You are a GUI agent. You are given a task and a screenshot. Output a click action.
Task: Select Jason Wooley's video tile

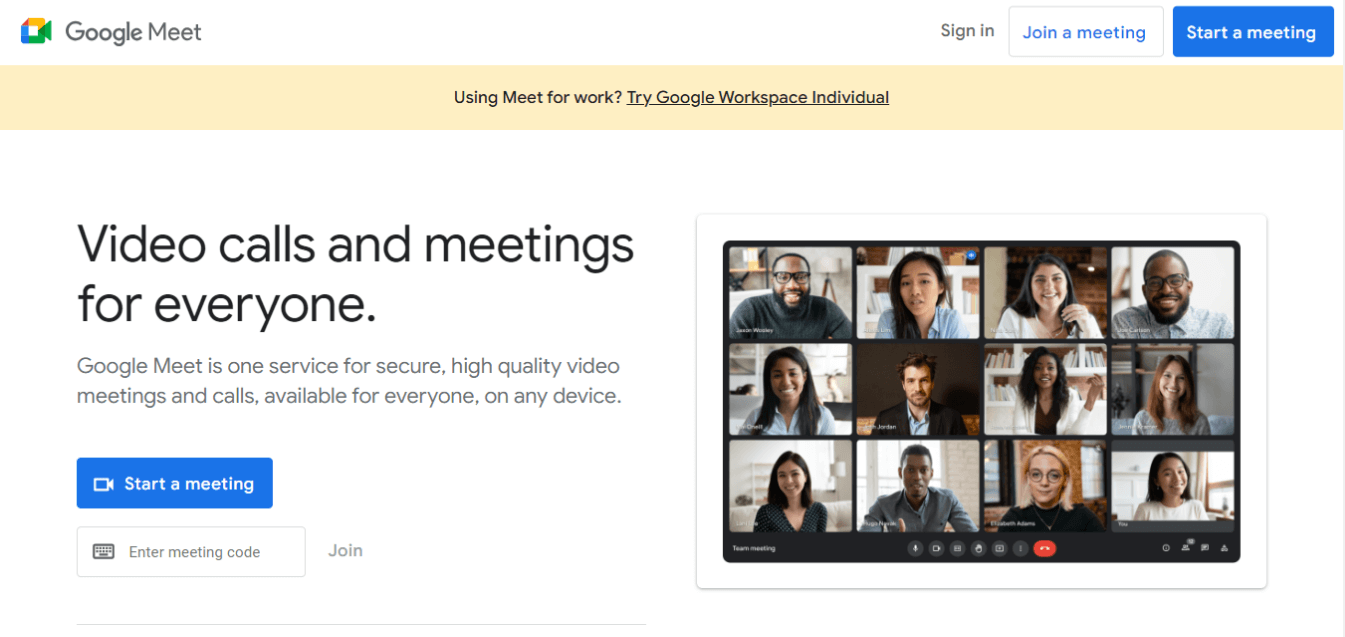[x=790, y=293]
